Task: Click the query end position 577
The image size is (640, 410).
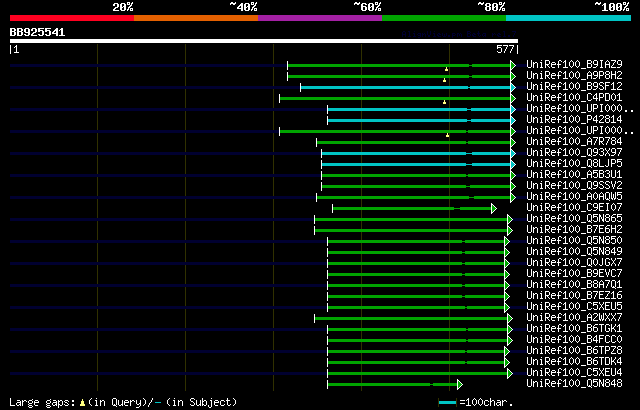Action: (x=505, y=49)
